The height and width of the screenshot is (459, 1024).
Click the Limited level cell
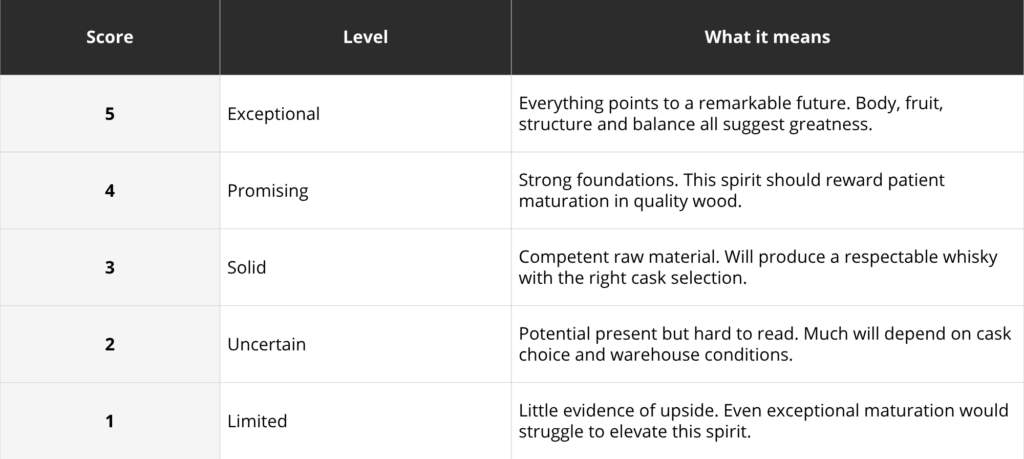(x=366, y=421)
